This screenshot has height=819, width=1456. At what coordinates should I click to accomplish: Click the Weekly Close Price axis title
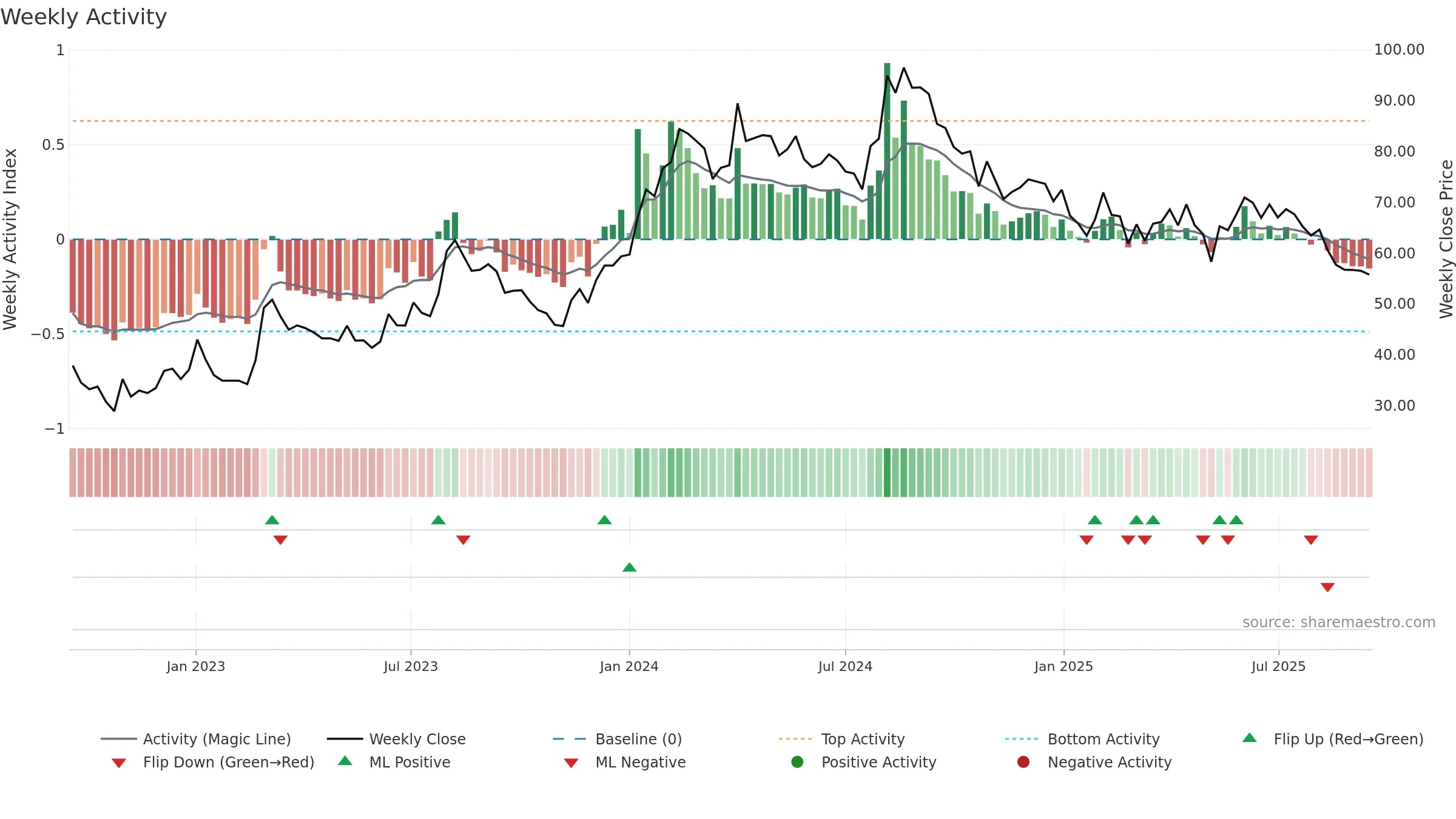[x=1446, y=239]
